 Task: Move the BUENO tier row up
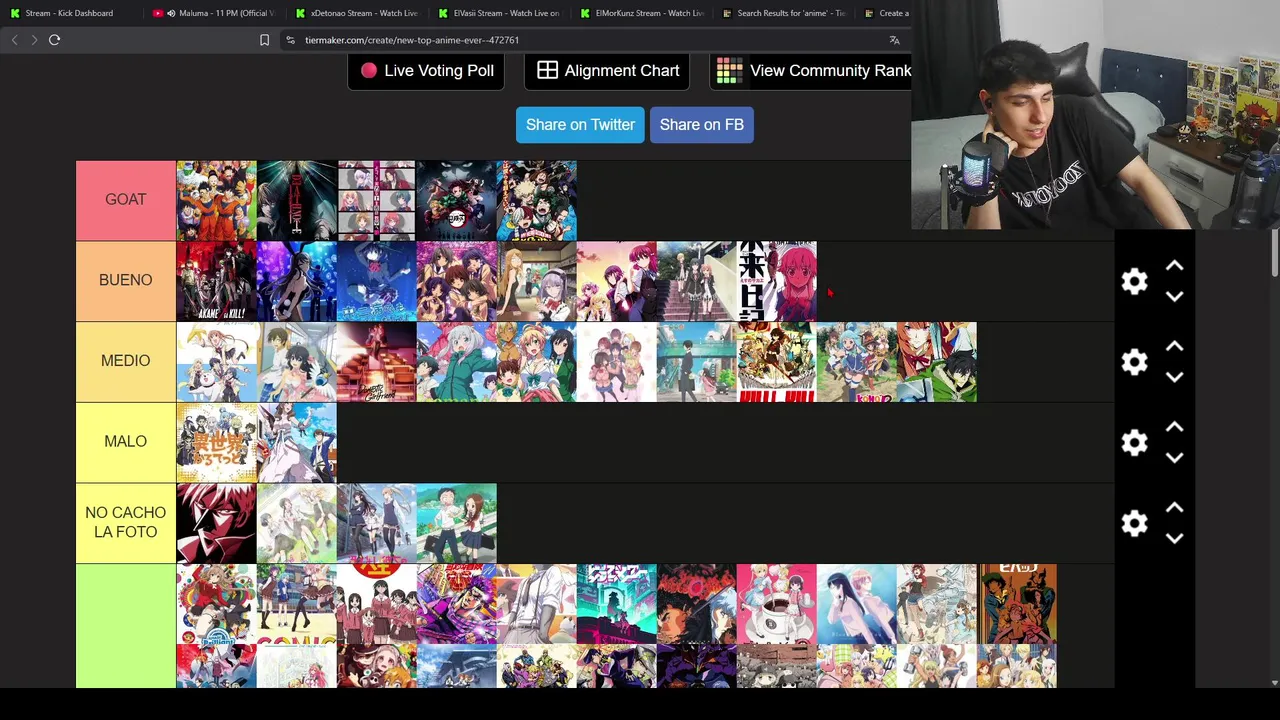pos(1174,266)
